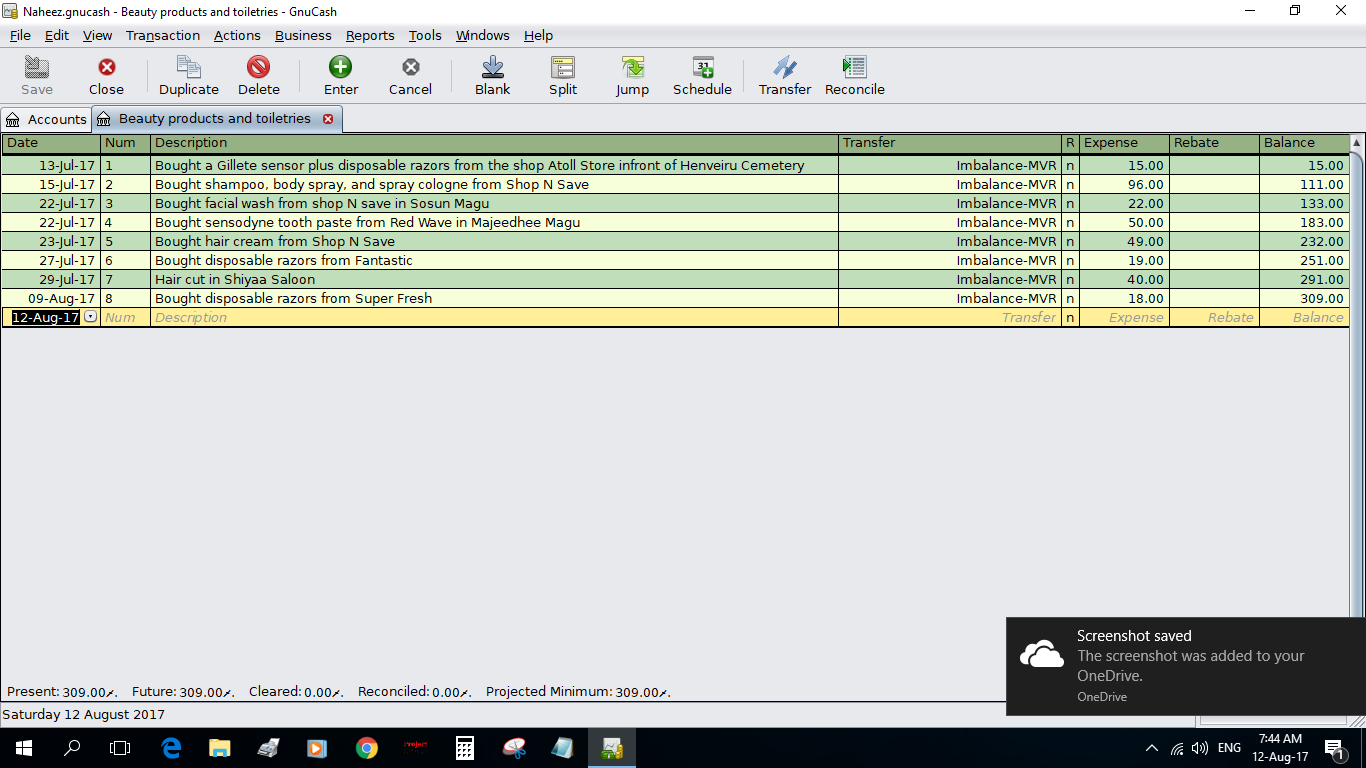Open the Business menu
This screenshot has height=768, width=1366.
coord(303,35)
